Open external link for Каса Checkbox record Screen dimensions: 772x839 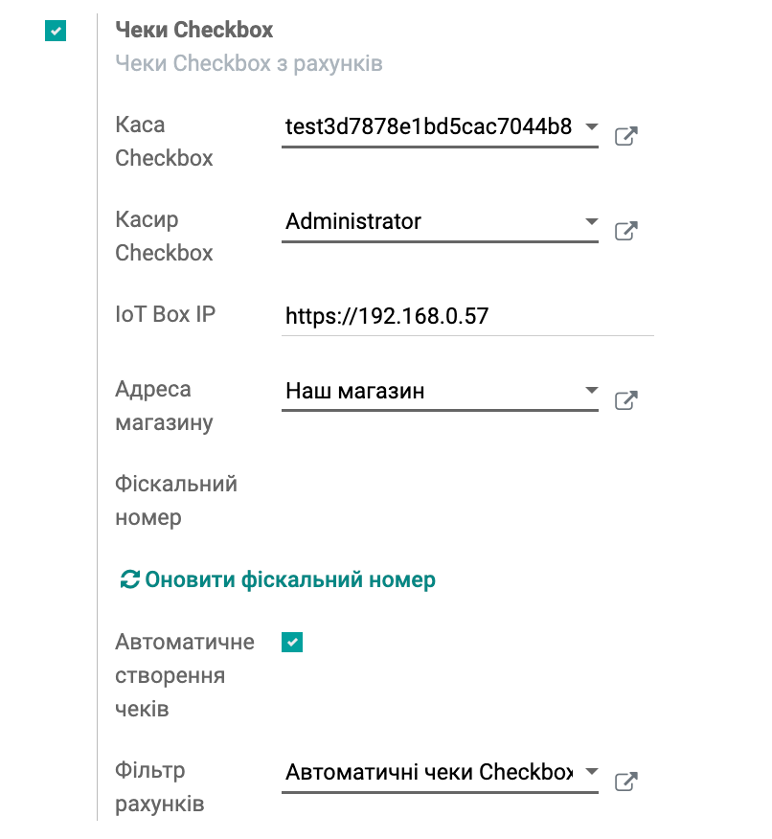point(625,136)
